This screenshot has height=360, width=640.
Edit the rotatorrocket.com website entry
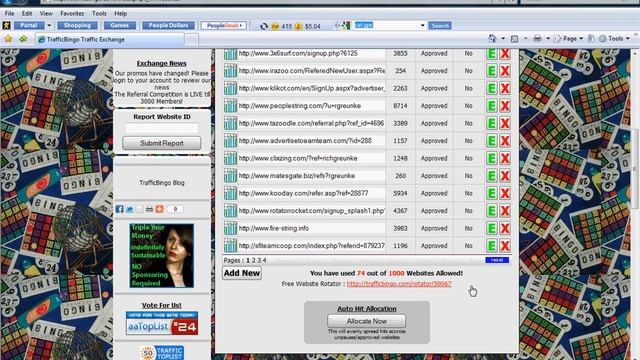492,211
